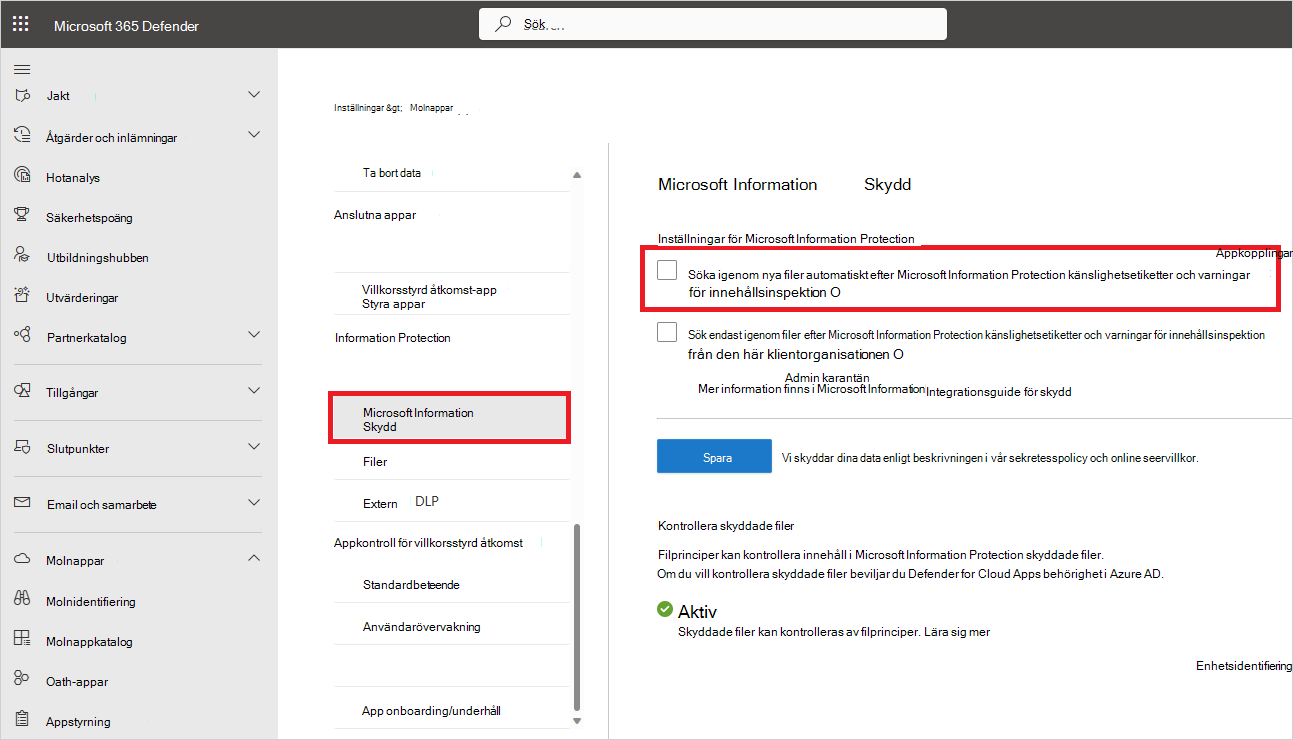Viewport: 1293px width, 740px height.
Task: Click the Molnidentifiering binoculars icon
Action: (x=22, y=600)
